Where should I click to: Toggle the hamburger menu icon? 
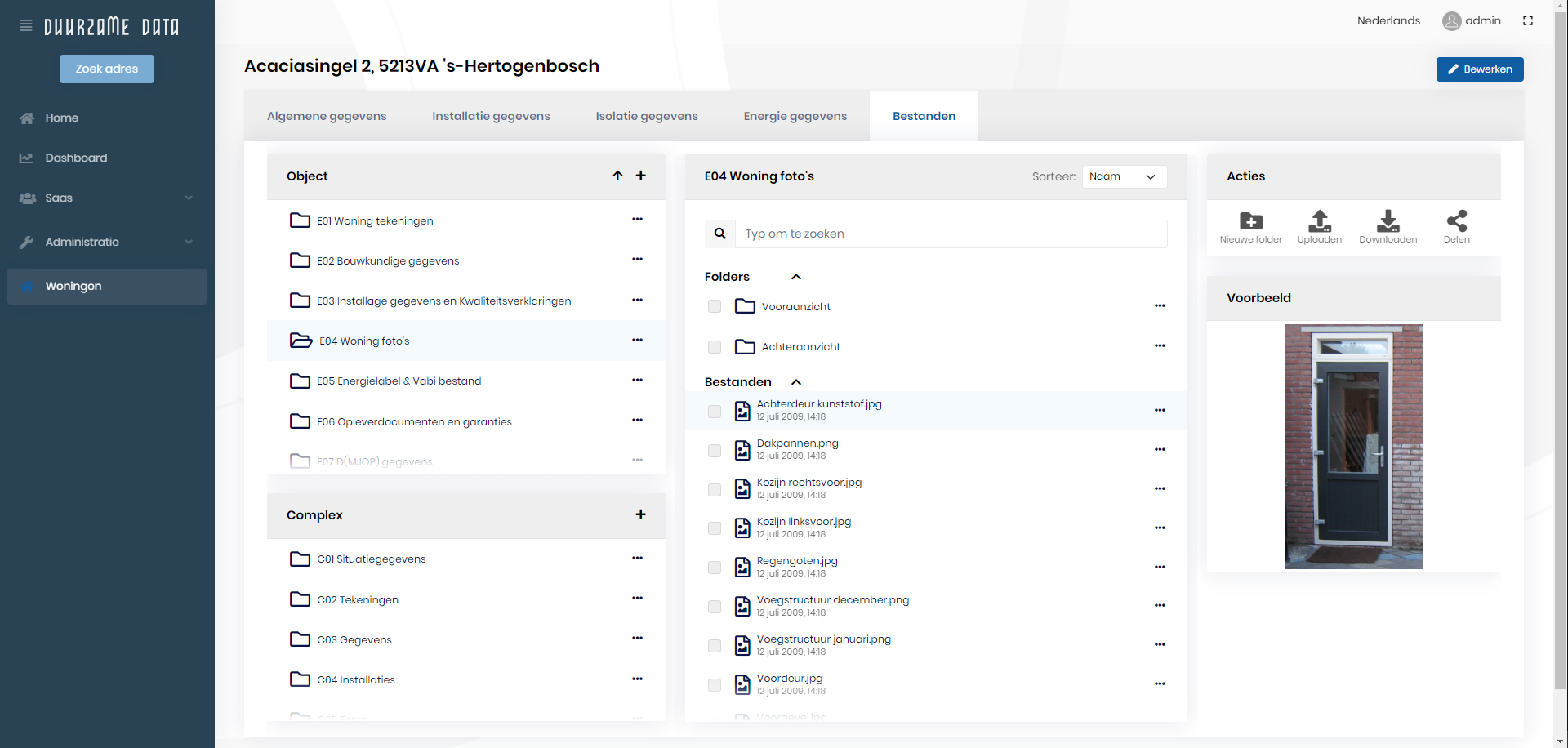tap(26, 26)
